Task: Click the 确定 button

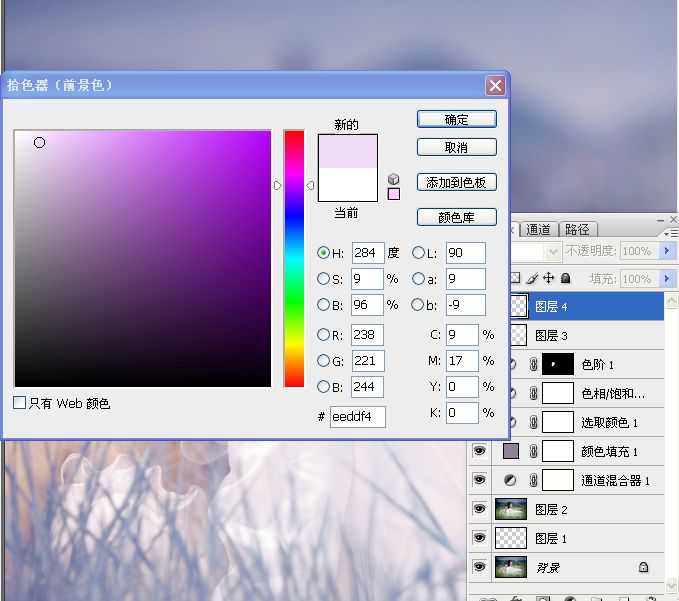Action: pyautogui.click(x=456, y=119)
